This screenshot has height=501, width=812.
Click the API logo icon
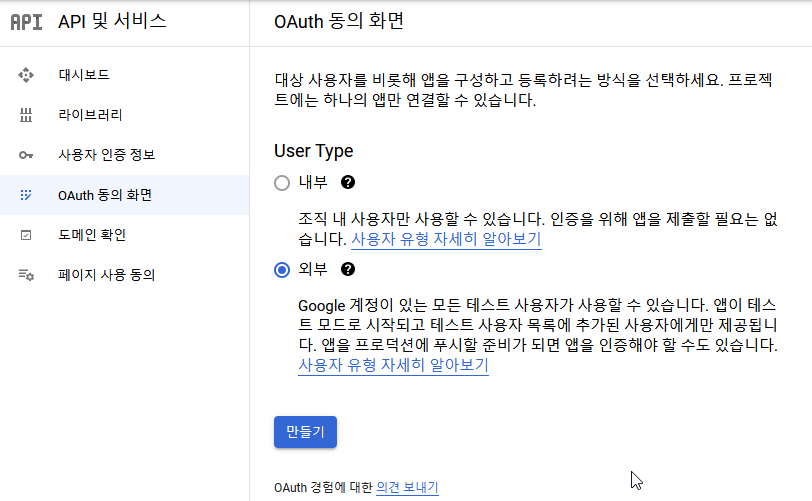[26, 22]
